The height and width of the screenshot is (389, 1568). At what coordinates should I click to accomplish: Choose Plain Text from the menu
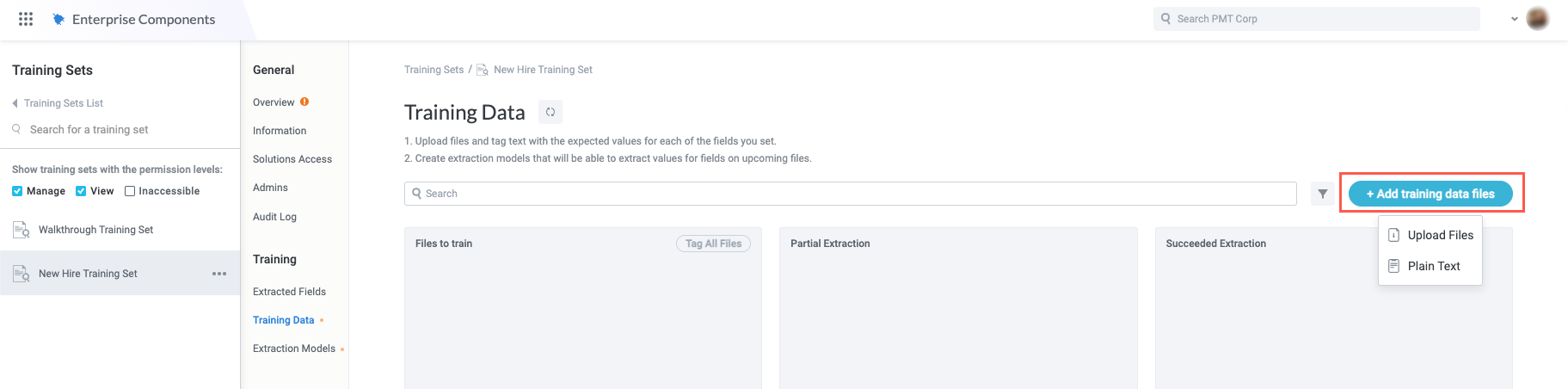(x=1433, y=266)
